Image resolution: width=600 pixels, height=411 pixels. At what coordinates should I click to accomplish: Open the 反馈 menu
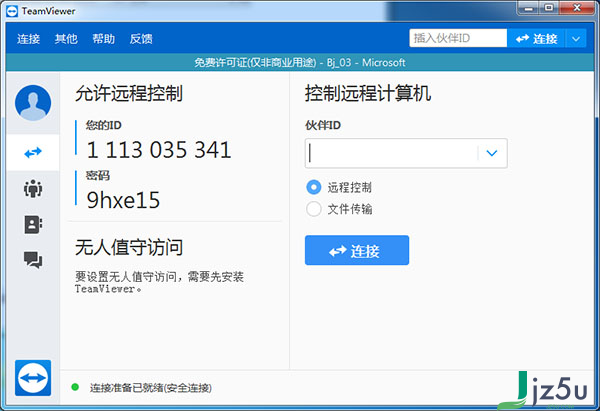[x=141, y=39]
